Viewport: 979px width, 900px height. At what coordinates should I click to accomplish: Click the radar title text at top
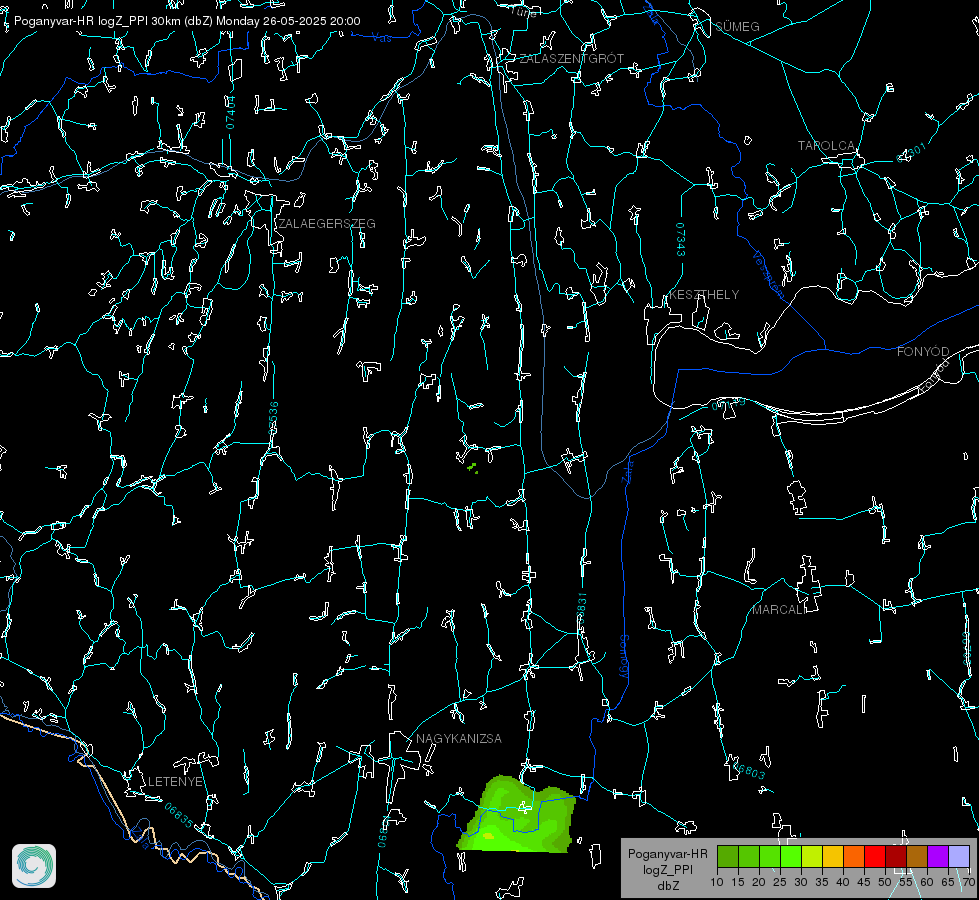187,21
